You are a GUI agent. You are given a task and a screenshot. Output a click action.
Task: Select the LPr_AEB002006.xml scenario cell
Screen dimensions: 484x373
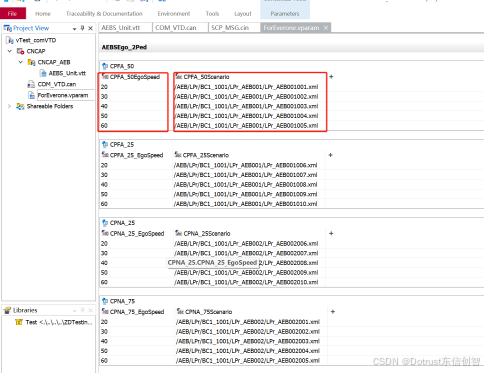point(246,244)
